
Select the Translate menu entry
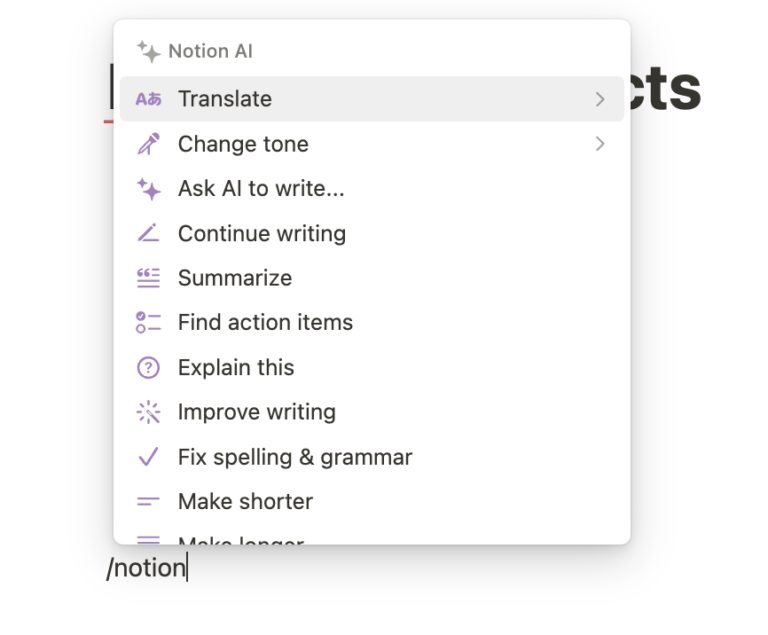tap(225, 99)
